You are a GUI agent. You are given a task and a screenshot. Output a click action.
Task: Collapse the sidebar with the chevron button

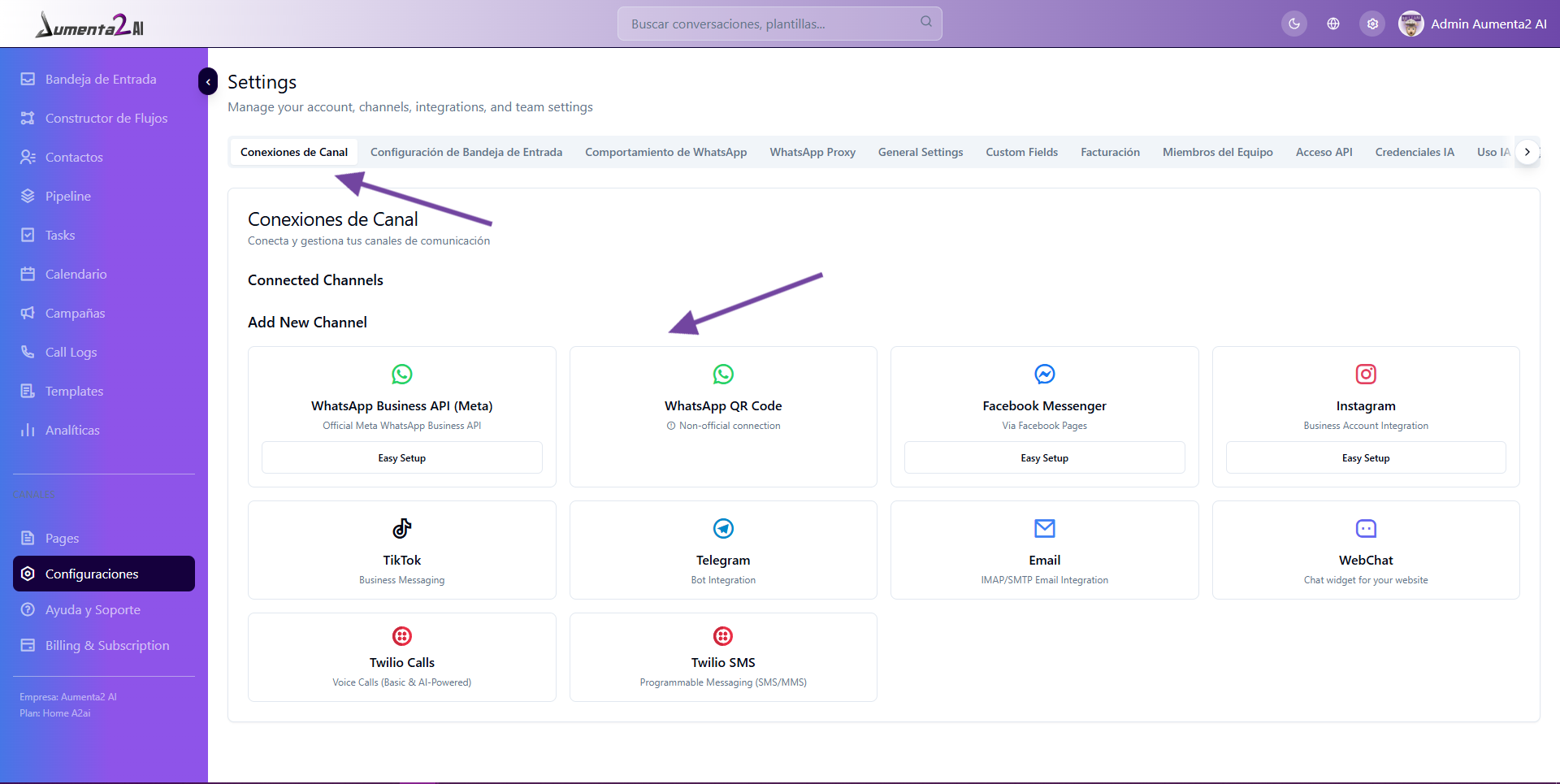tap(208, 81)
